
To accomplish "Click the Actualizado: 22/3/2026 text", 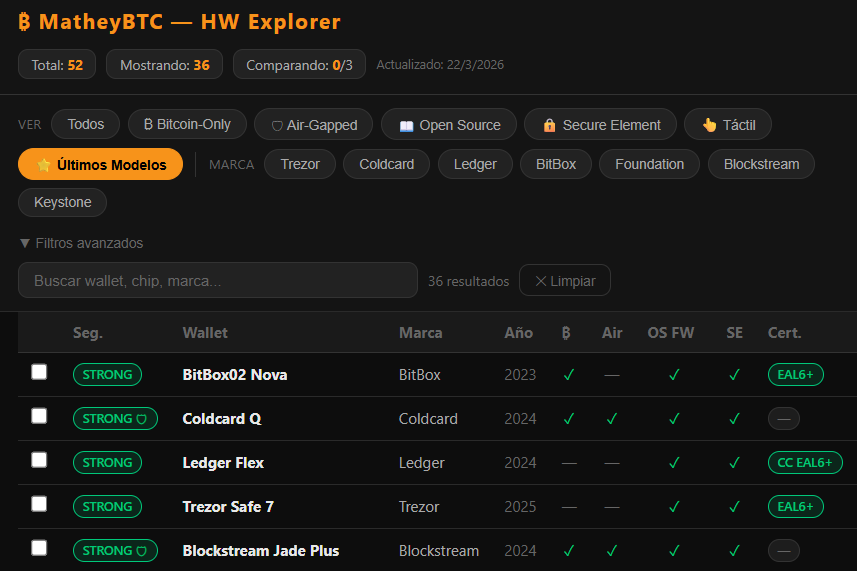I will pyautogui.click(x=440, y=64).
